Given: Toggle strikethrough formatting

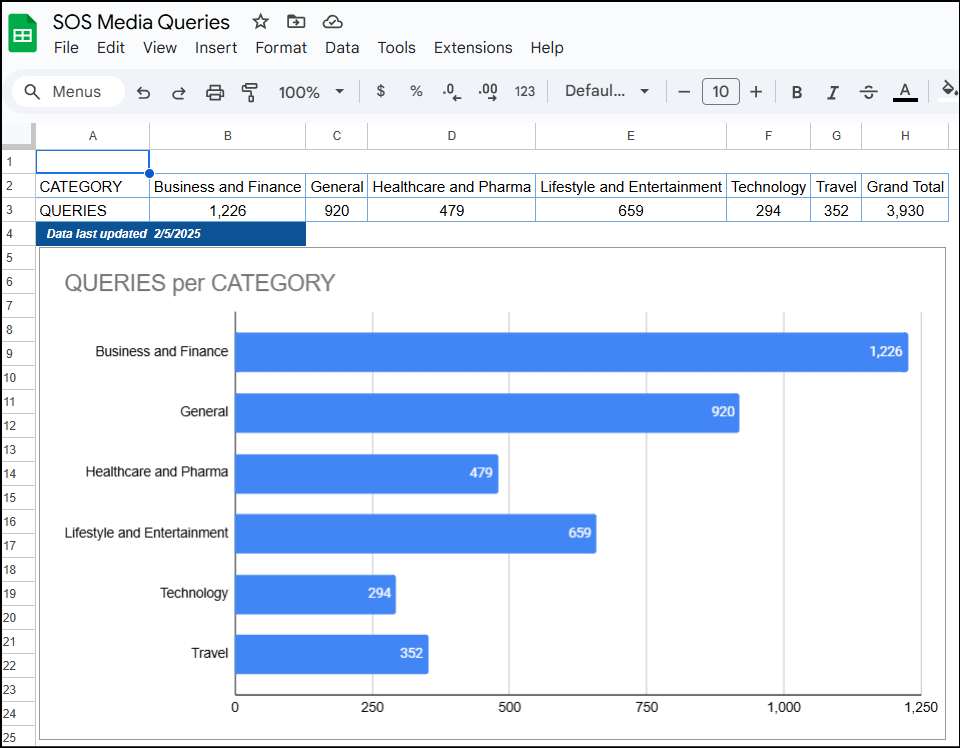Looking at the screenshot, I should (868, 92).
